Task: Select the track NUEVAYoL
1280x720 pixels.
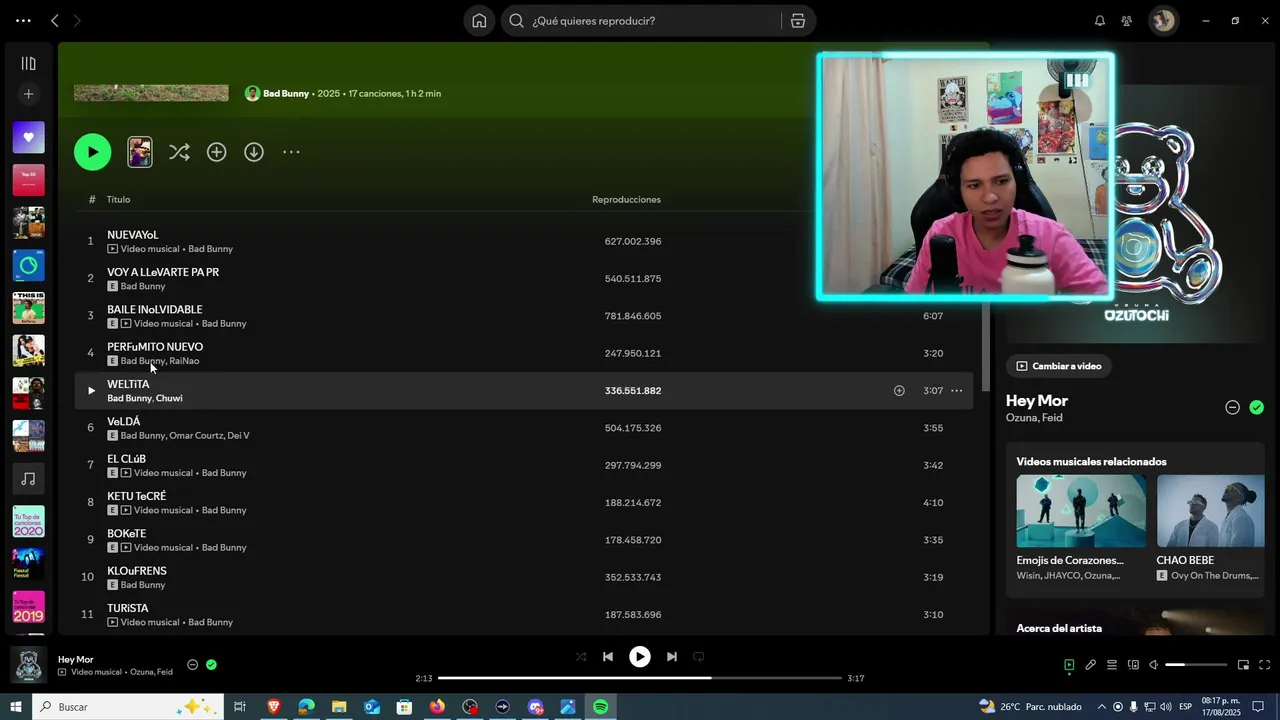Action: (523, 241)
